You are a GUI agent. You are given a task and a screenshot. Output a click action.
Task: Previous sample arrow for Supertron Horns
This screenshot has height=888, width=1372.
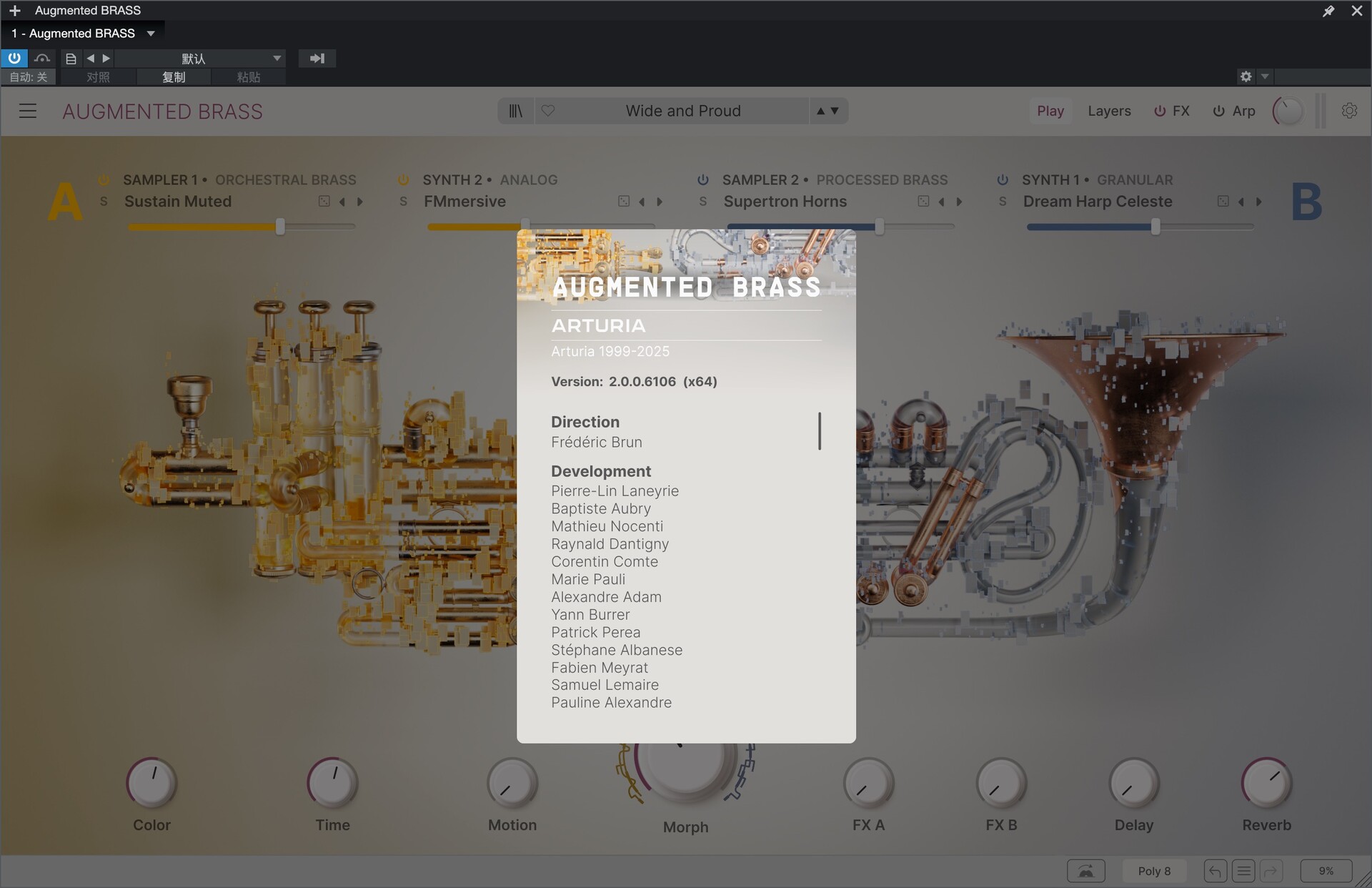pos(941,202)
